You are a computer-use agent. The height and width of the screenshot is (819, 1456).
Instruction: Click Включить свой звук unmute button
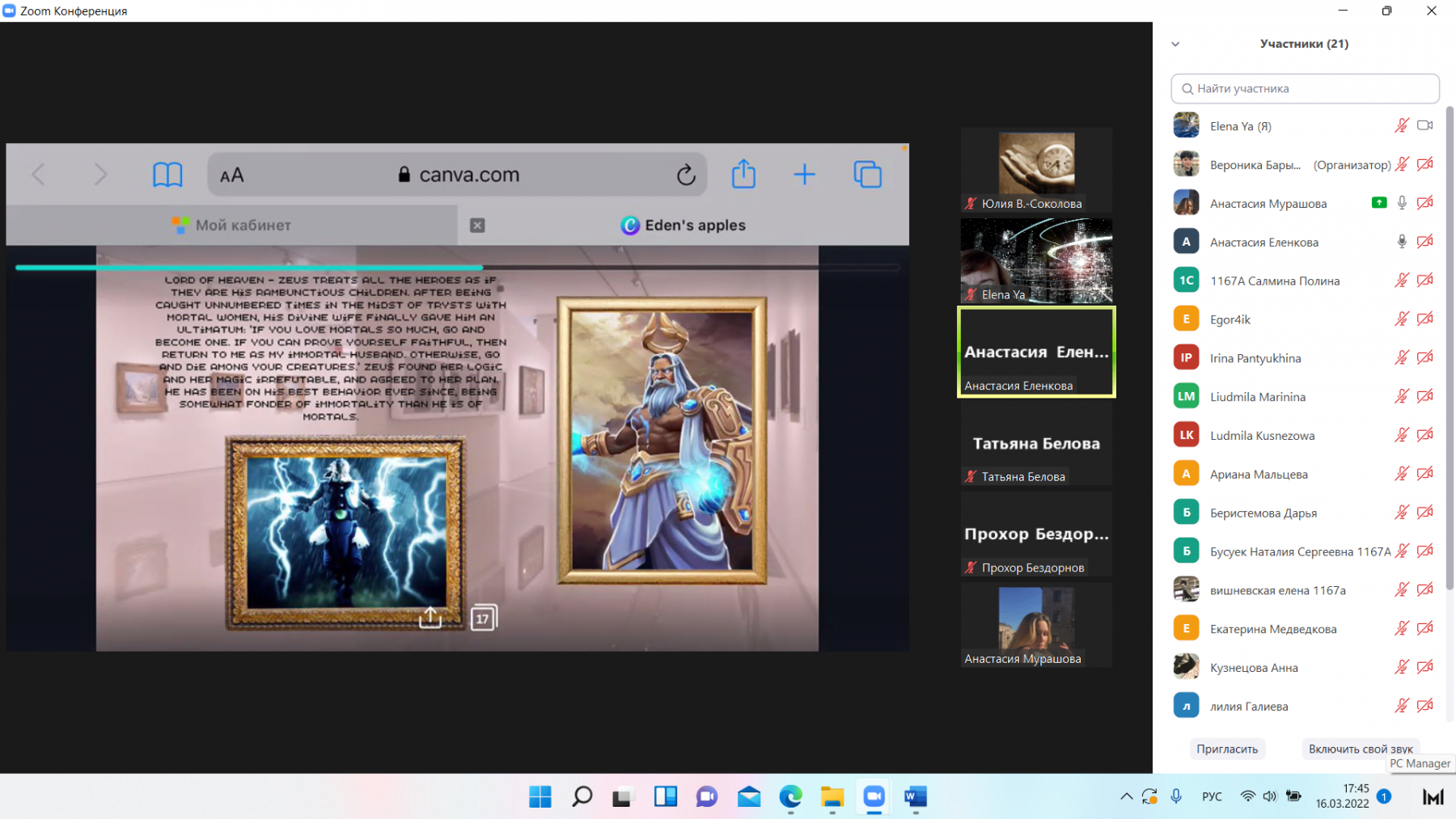1361,749
